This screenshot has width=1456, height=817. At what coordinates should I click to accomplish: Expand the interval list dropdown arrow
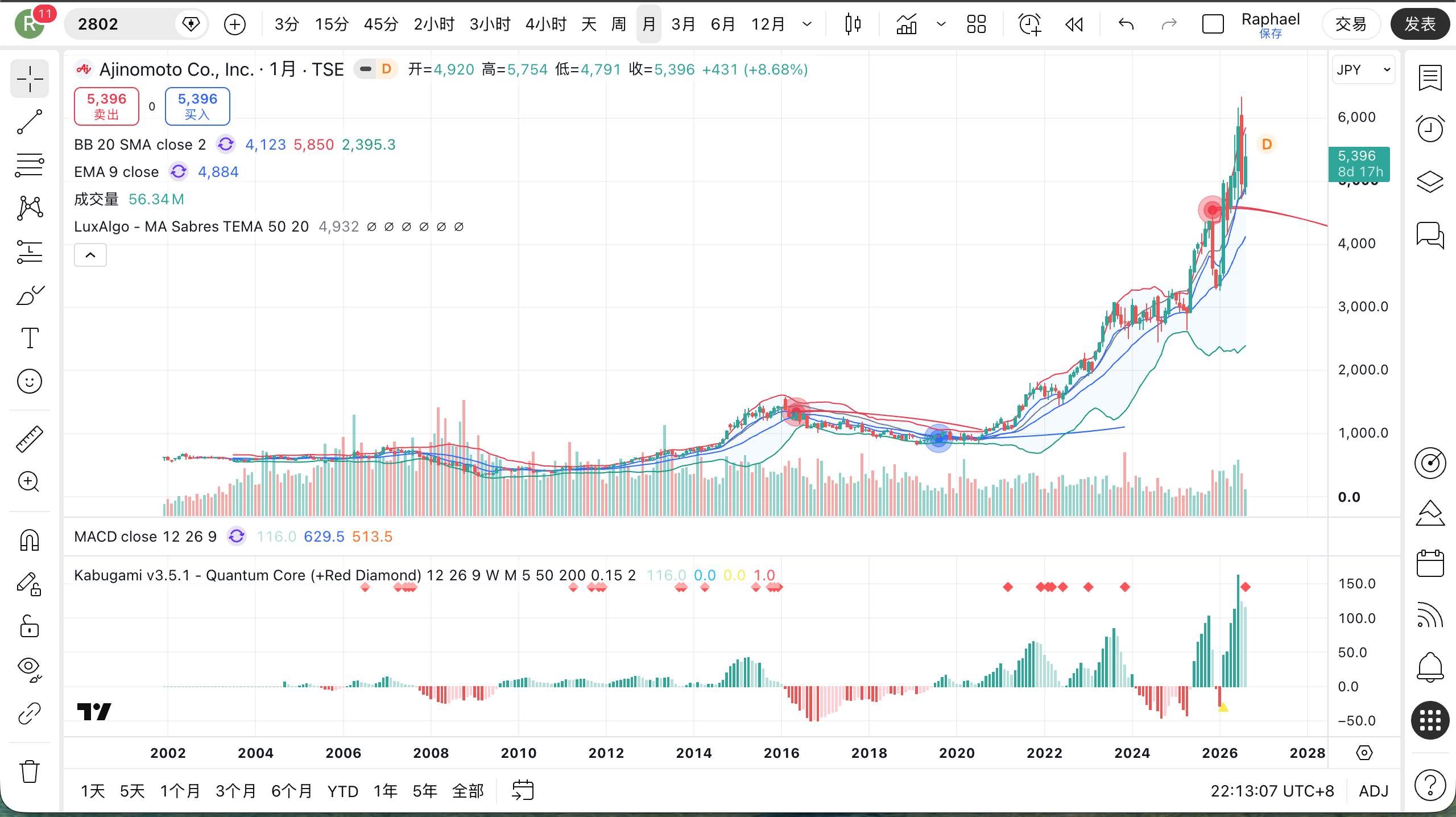coord(807,24)
